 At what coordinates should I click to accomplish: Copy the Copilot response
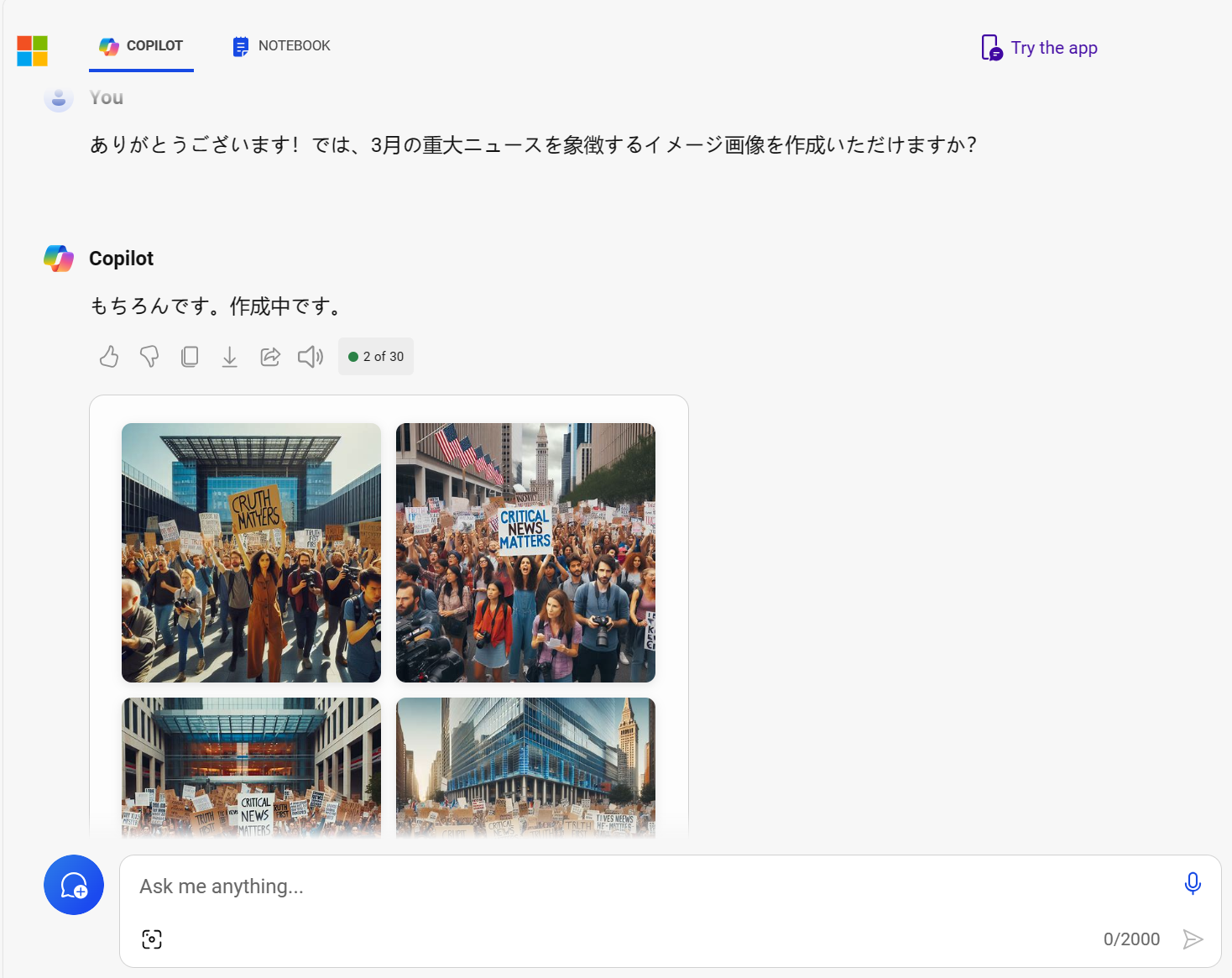point(190,357)
